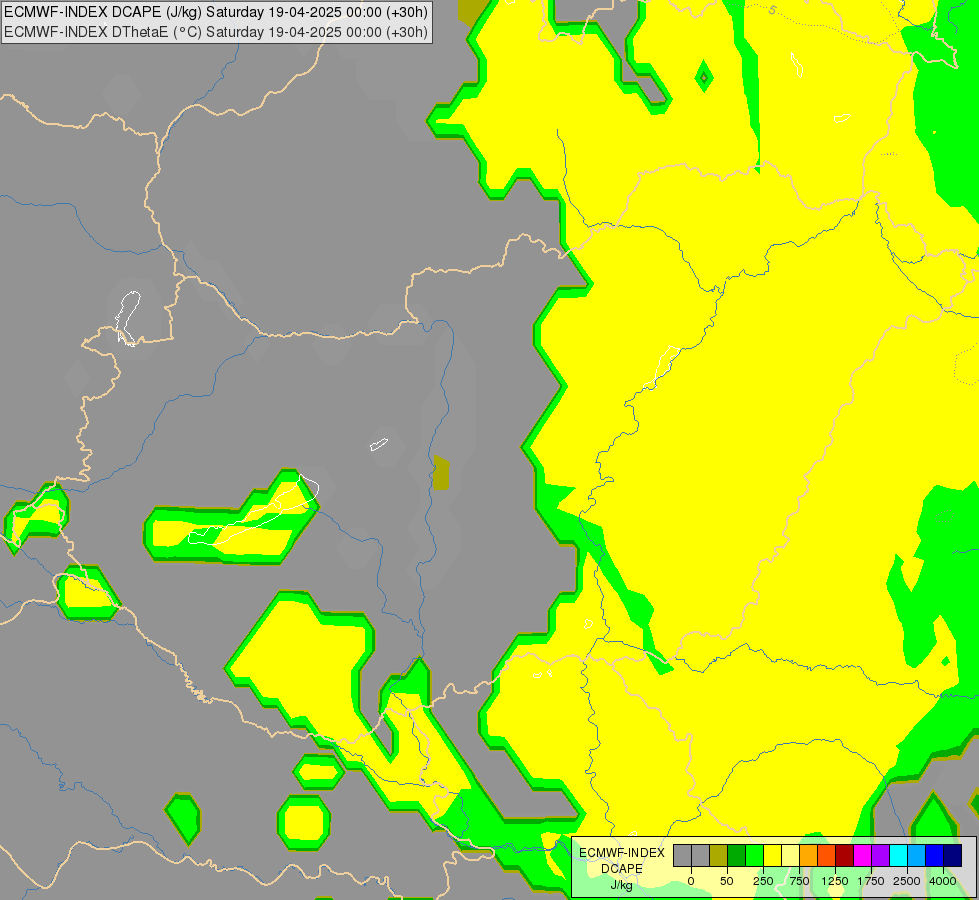Click the legend value 750
979x900 pixels.
point(799,881)
